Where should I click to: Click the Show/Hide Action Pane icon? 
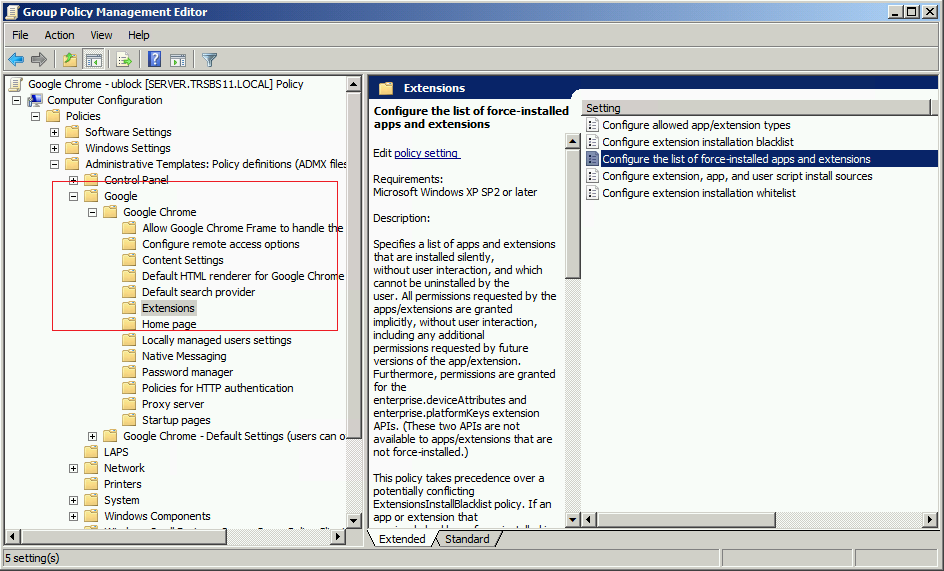point(178,60)
